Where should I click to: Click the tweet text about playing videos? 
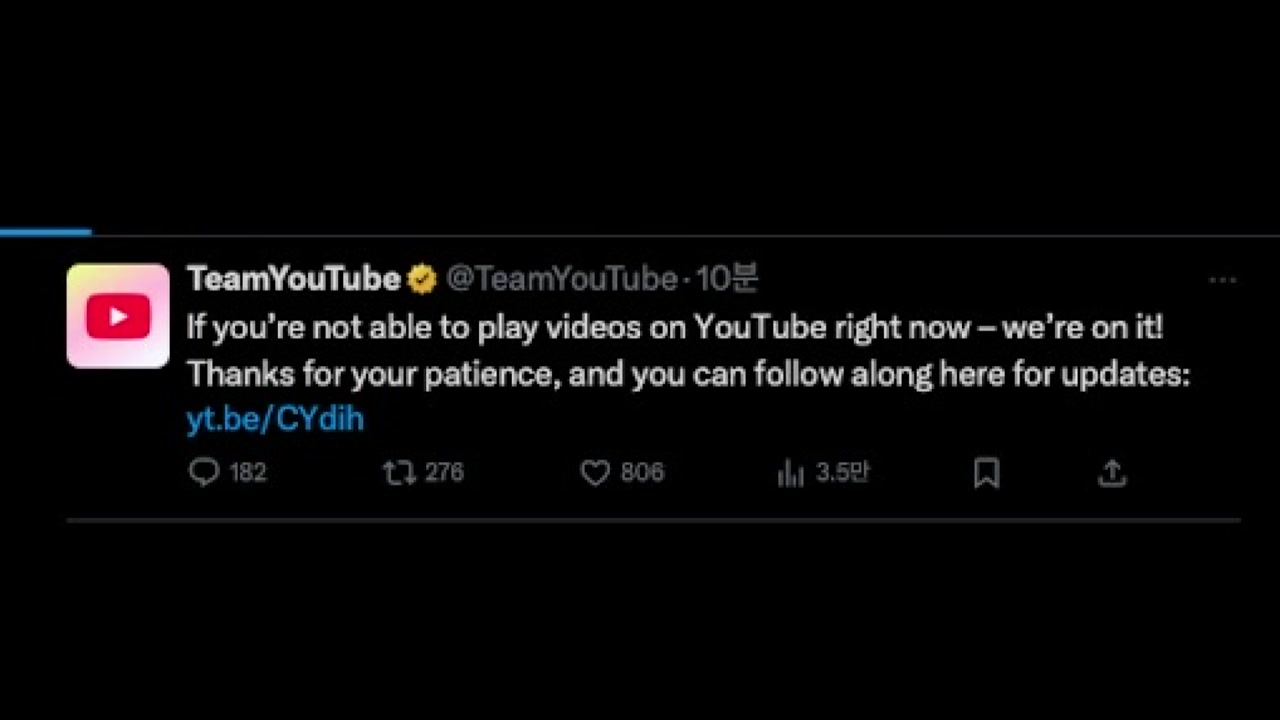[675, 327]
